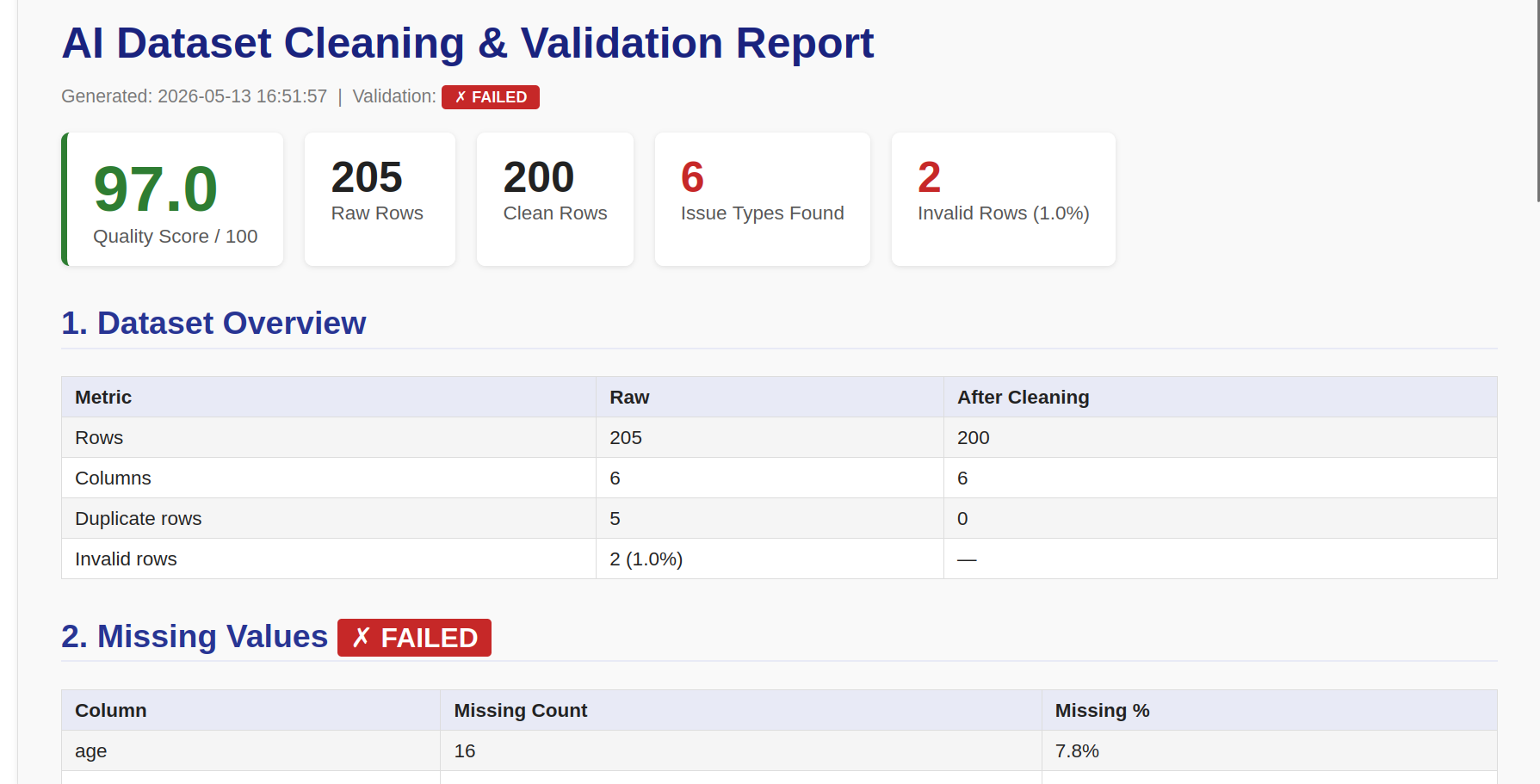Click the age row cell
The height and width of the screenshot is (784, 1540).
click(251, 750)
